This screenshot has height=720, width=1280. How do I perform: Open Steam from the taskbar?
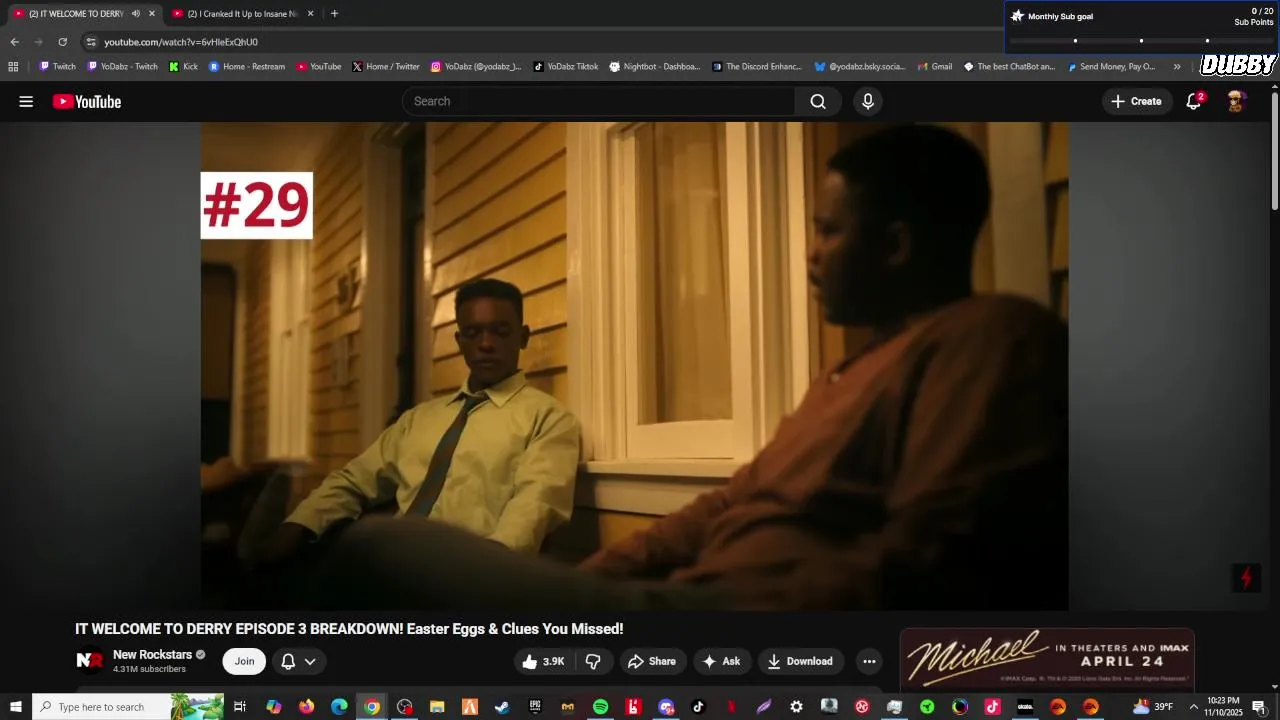tap(502, 707)
